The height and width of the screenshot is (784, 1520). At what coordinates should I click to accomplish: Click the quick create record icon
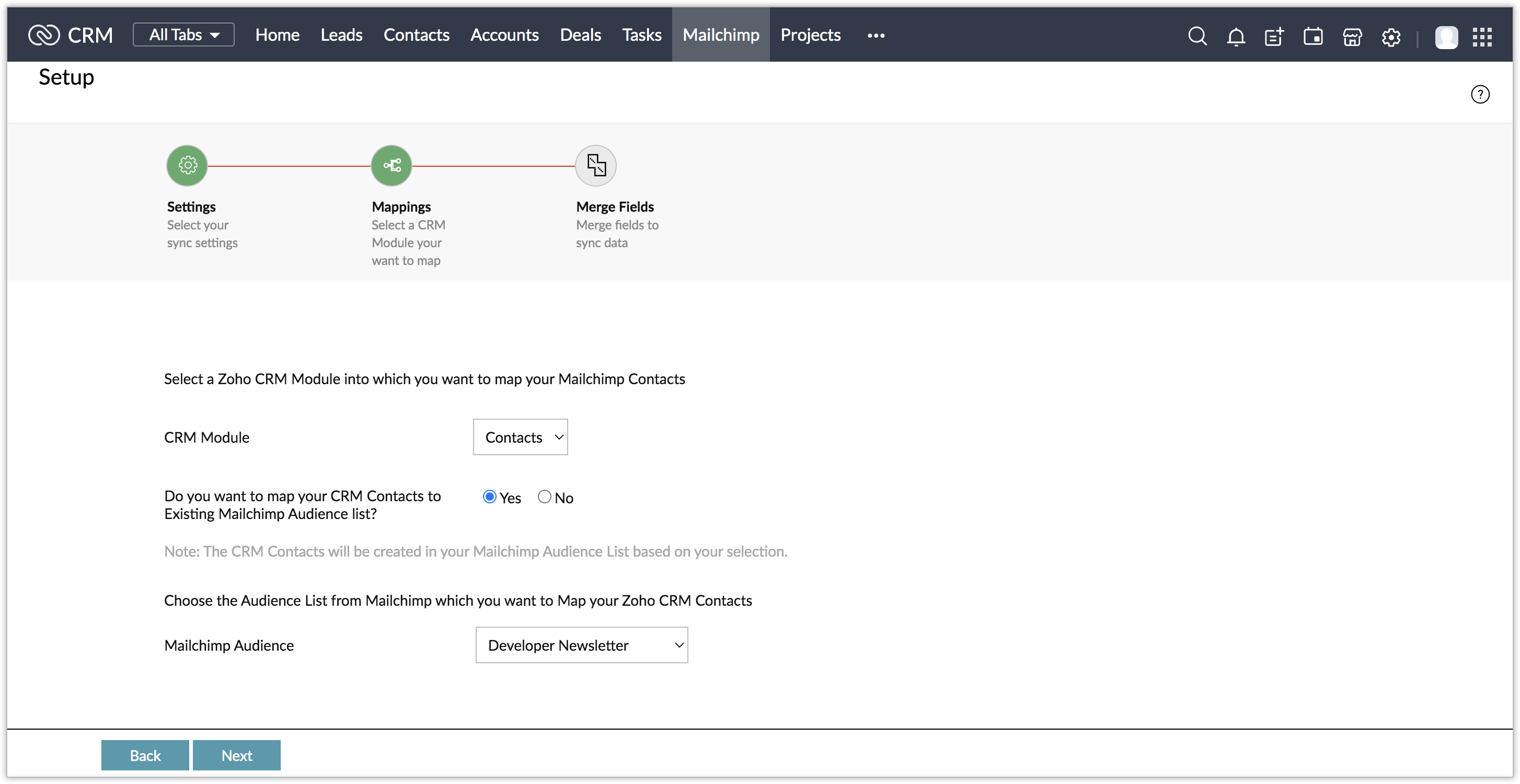1274,37
